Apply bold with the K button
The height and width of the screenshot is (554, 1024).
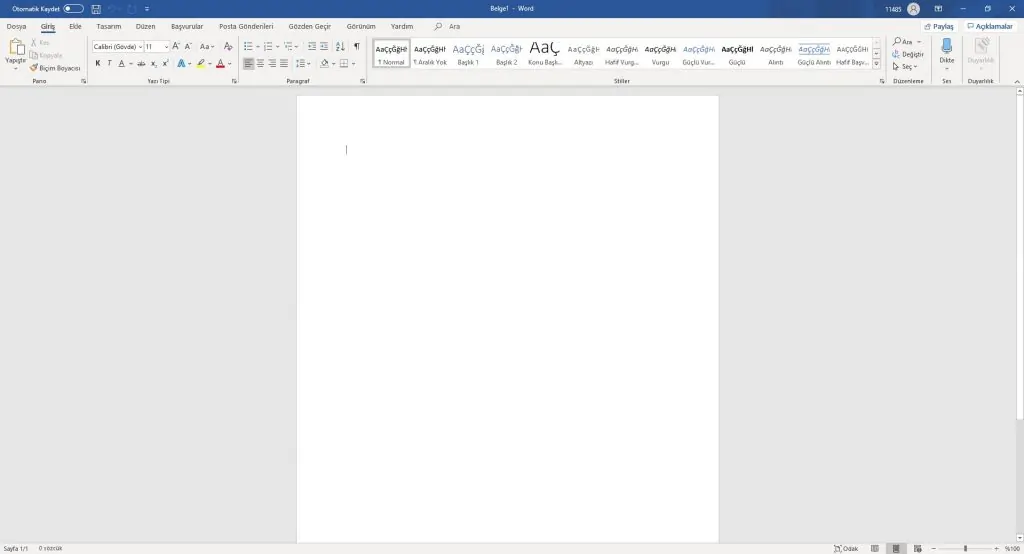click(97, 63)
